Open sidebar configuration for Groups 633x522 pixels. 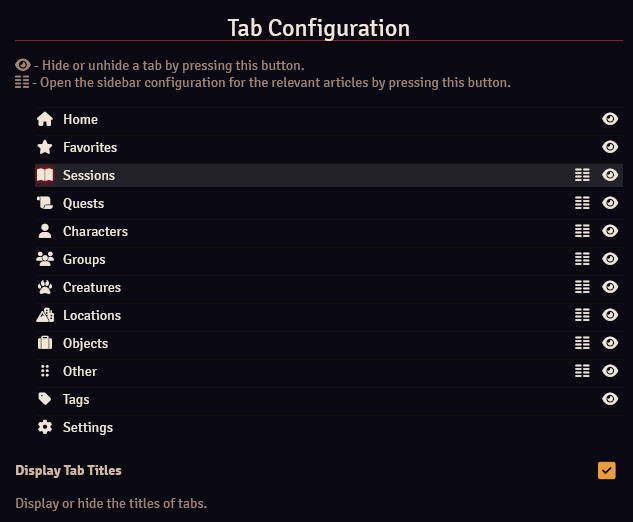point(582,259)
